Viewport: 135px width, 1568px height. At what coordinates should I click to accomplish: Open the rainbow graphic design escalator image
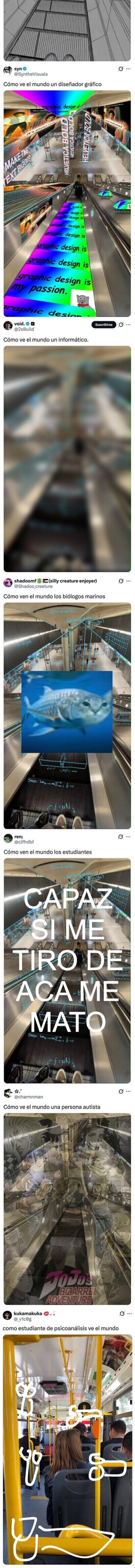[x=67, y=203]
